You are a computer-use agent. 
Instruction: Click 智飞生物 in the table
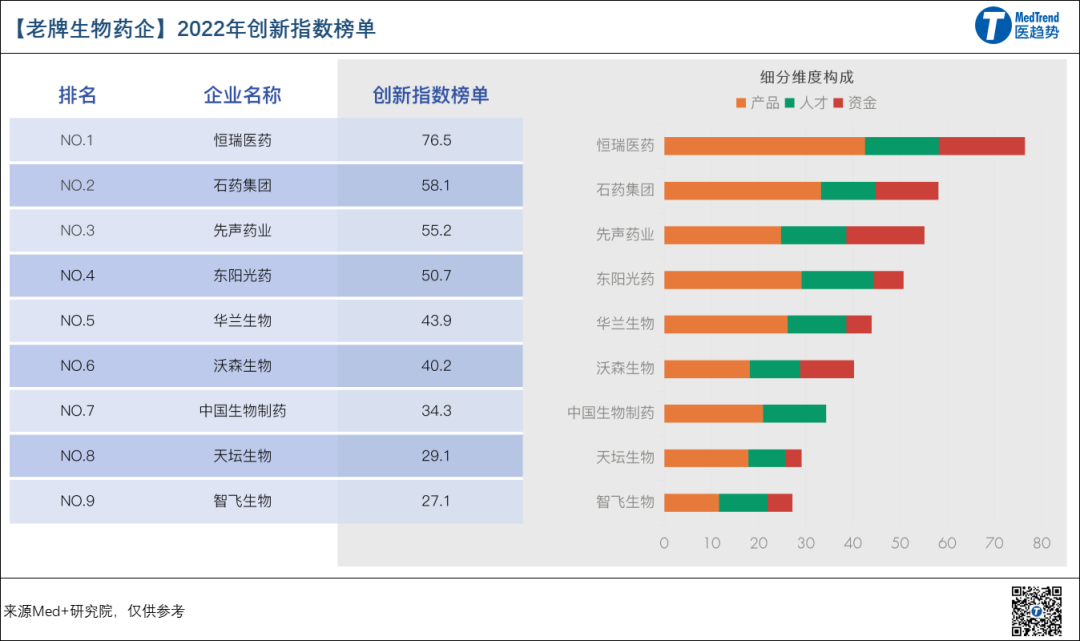(x=242, y=501)
